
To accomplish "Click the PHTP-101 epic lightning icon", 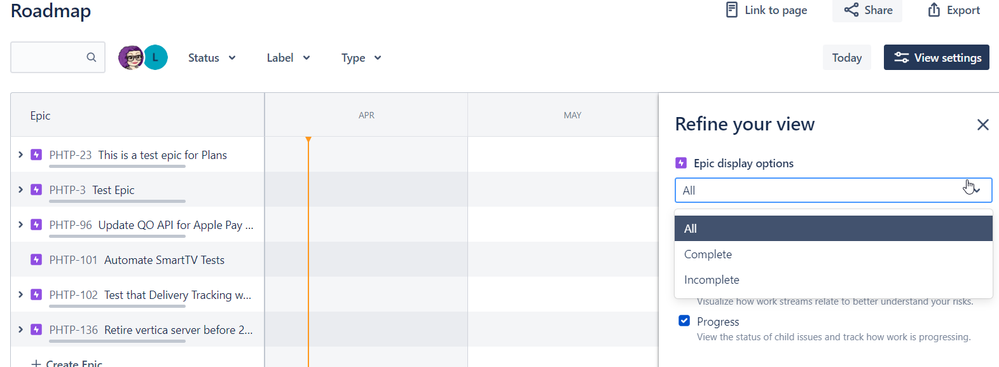I will click(x=36, y=259).
